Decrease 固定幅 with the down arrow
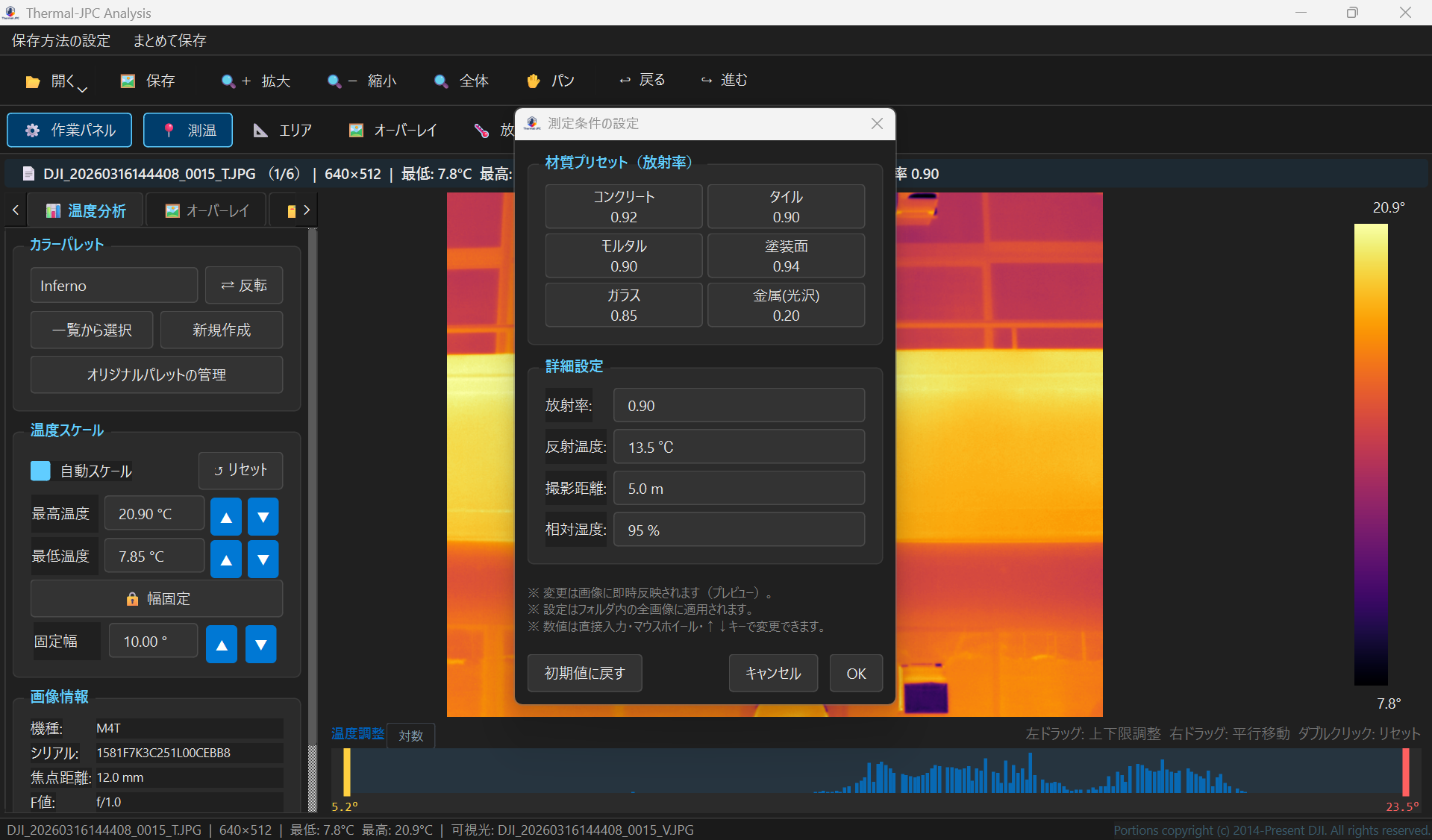The image size is (1432, 840). (261, 645)
